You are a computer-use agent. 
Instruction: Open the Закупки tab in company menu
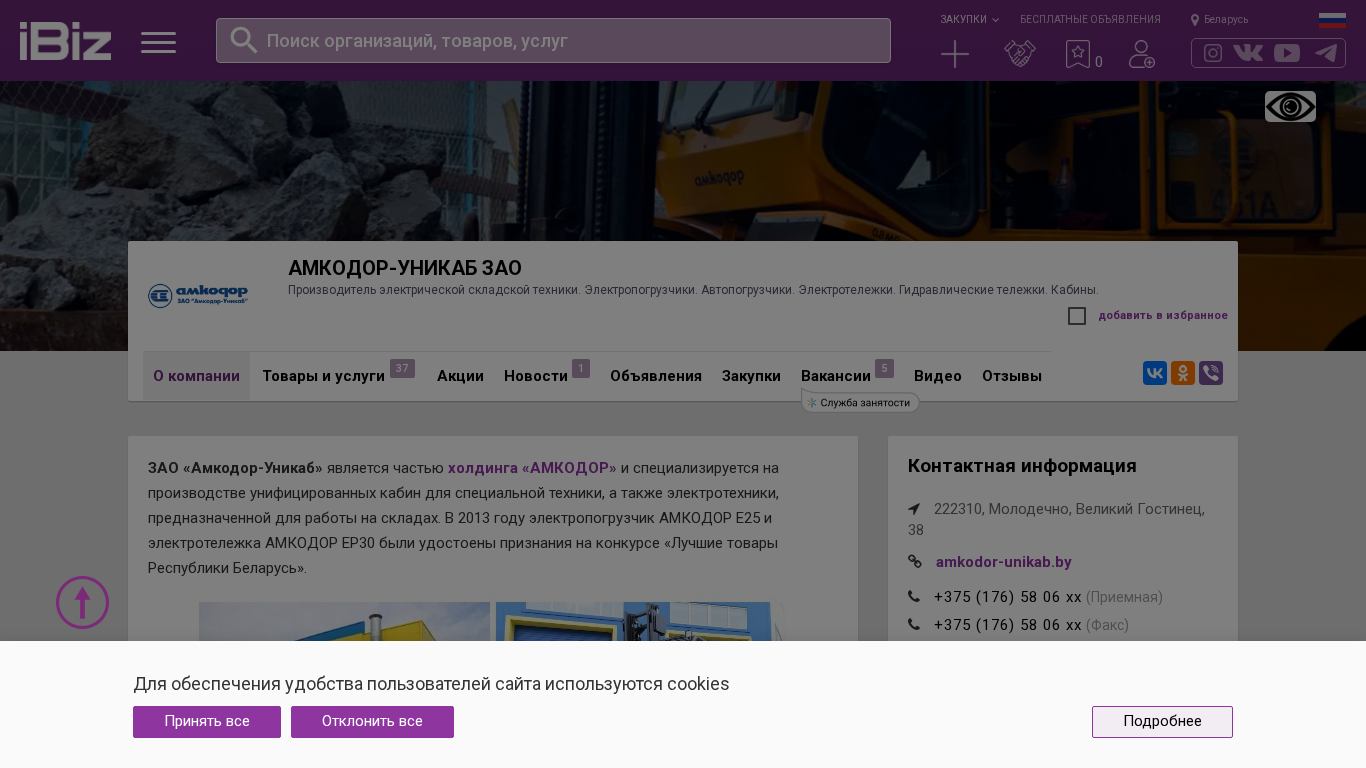(x=751, y=376)
